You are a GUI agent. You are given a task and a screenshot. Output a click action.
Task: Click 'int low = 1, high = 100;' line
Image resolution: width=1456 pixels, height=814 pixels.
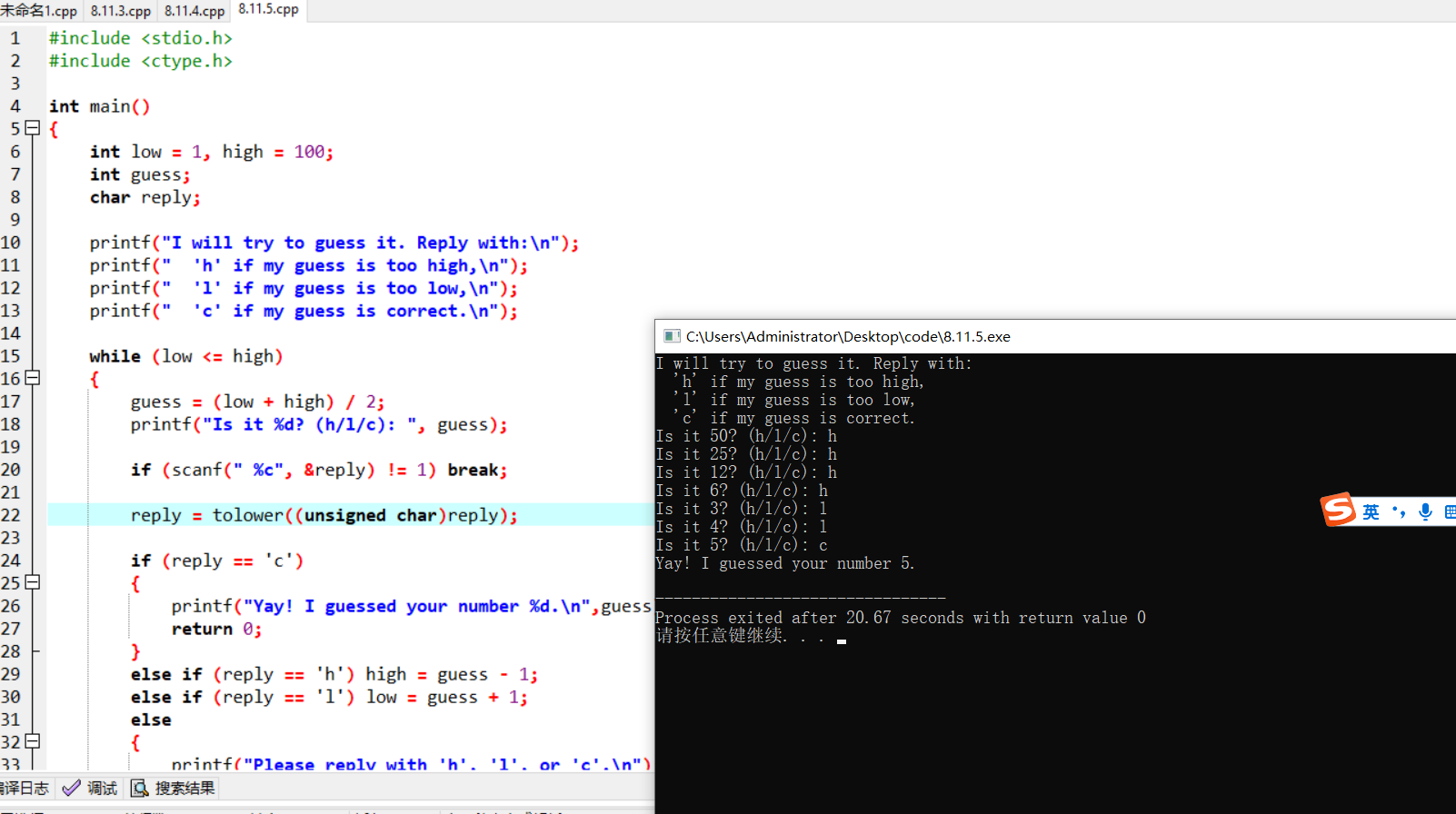(212, 152)
